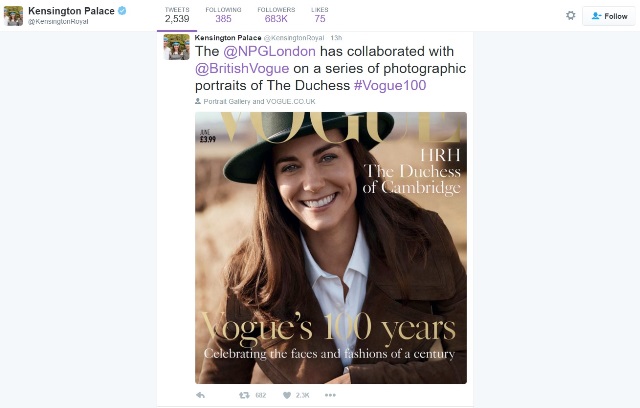Like the tweet with heart icon

pos(287,395)
